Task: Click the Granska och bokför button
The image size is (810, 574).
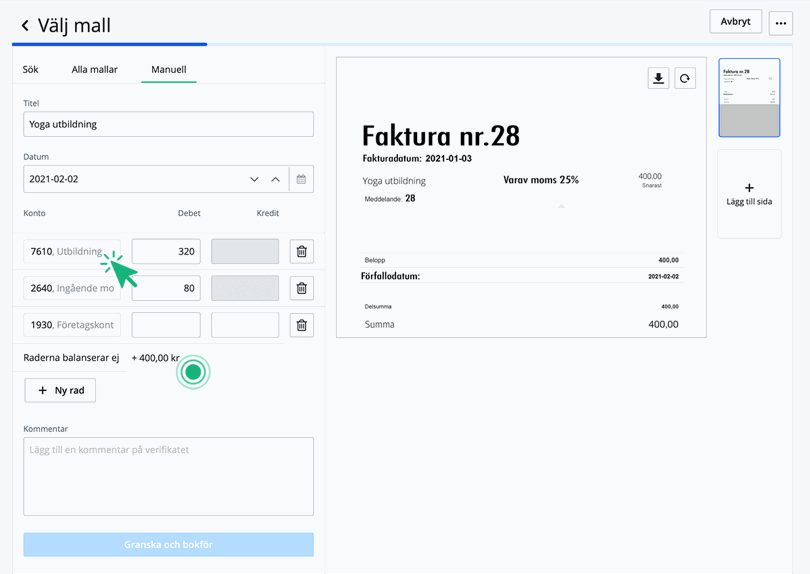Action: click(168, 544)
